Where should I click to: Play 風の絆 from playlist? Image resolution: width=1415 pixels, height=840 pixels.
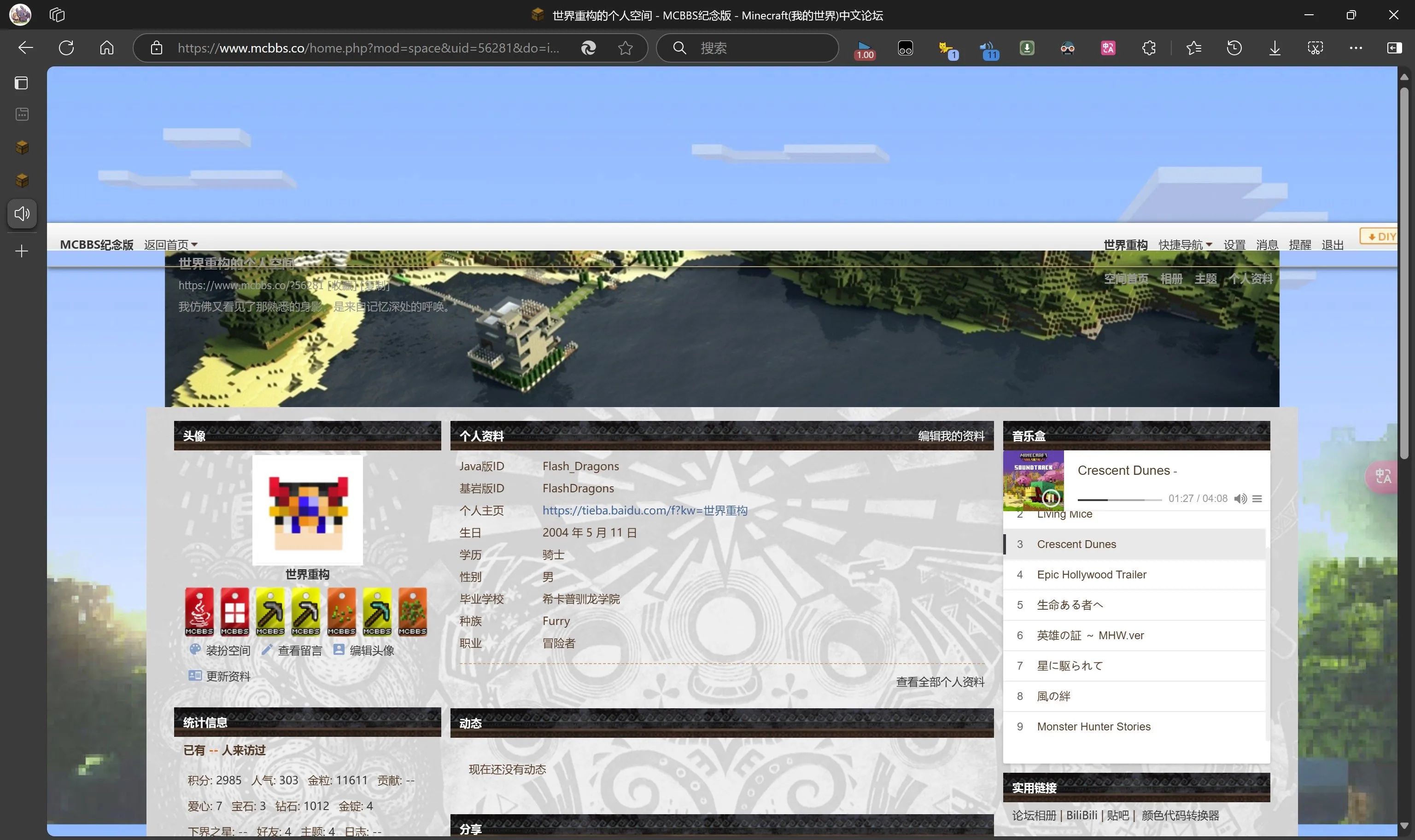point(1134,696)
